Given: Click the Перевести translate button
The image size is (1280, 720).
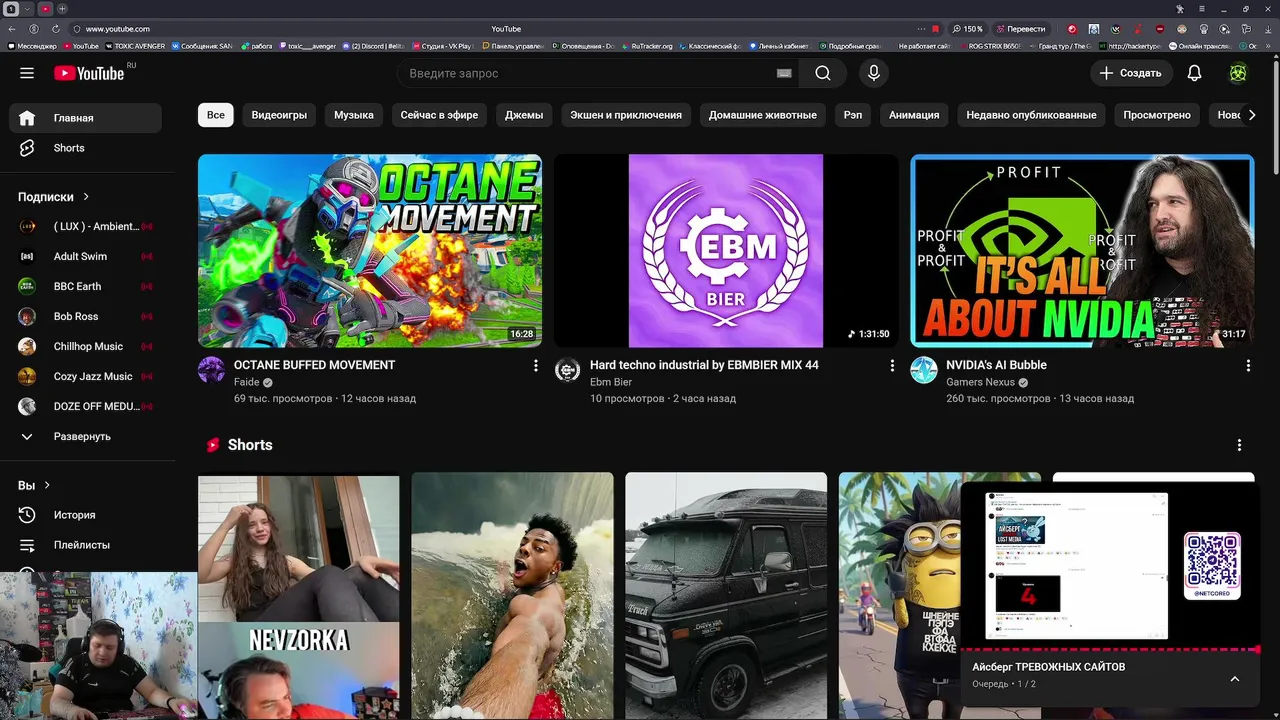Looking at the screenshot, I should pos(1021,29).
